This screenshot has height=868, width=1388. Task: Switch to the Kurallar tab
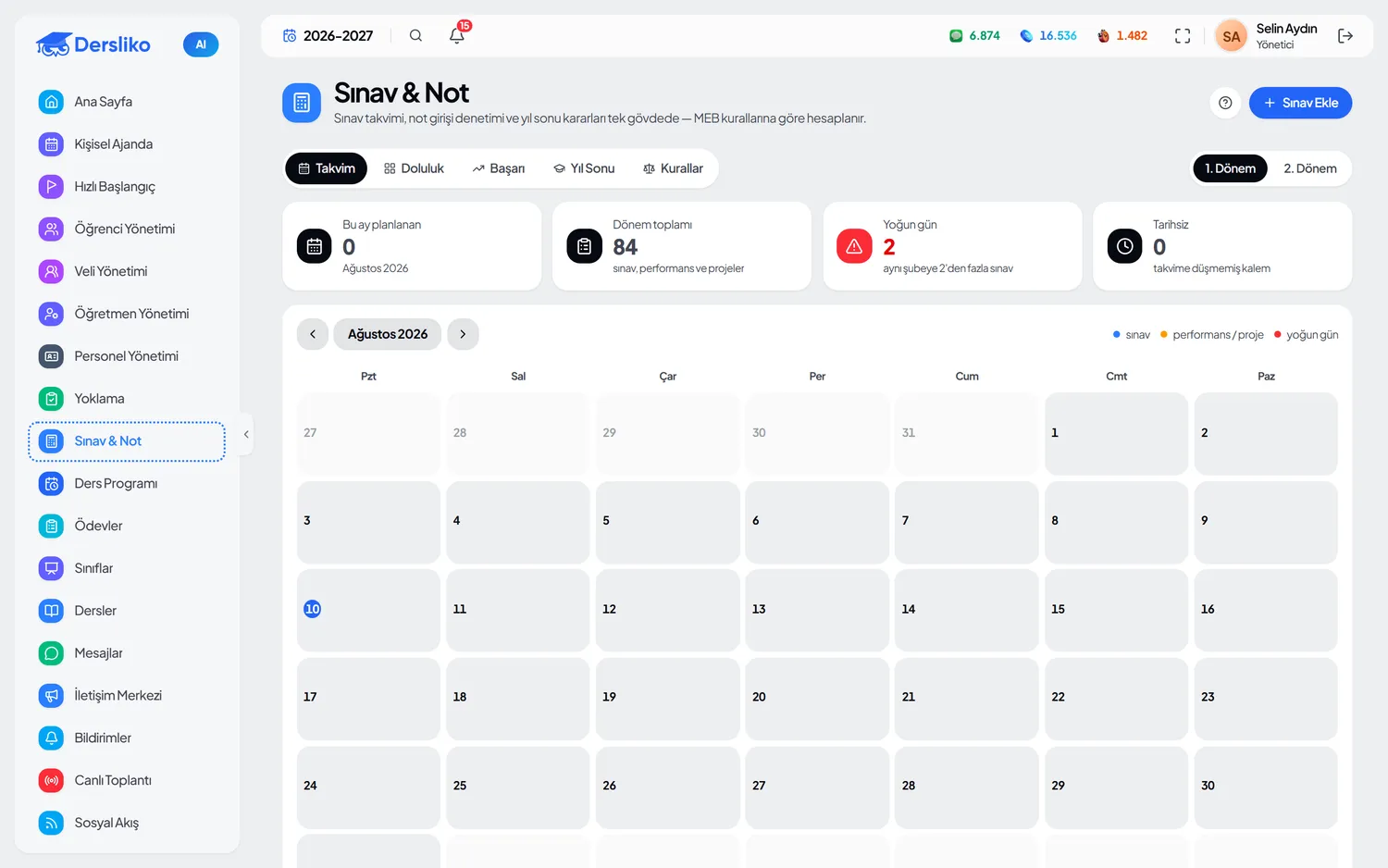click(674, 168)
